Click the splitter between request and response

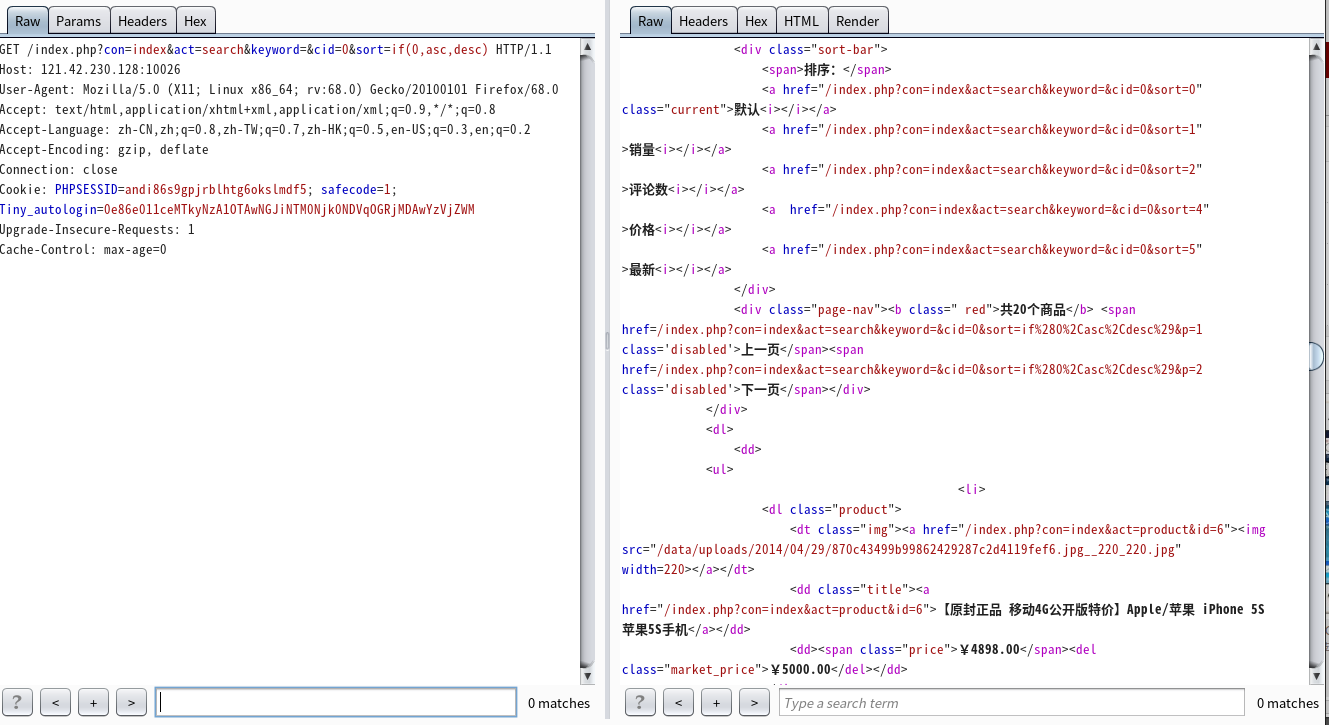click(x=607, y=342)
